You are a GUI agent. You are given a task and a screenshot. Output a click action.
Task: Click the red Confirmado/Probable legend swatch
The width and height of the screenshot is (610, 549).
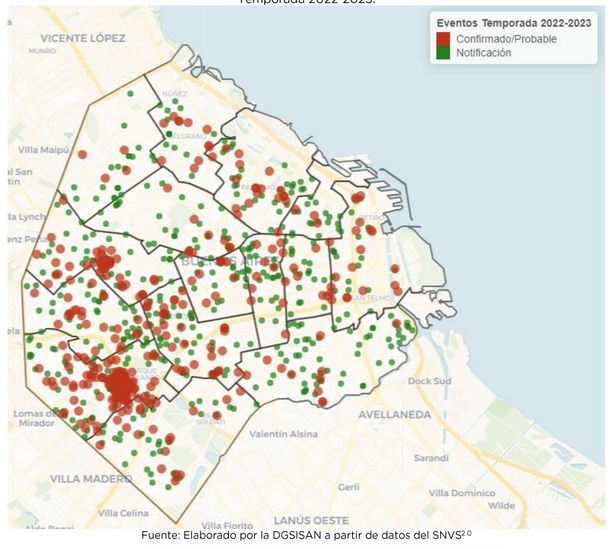point(444,39)
